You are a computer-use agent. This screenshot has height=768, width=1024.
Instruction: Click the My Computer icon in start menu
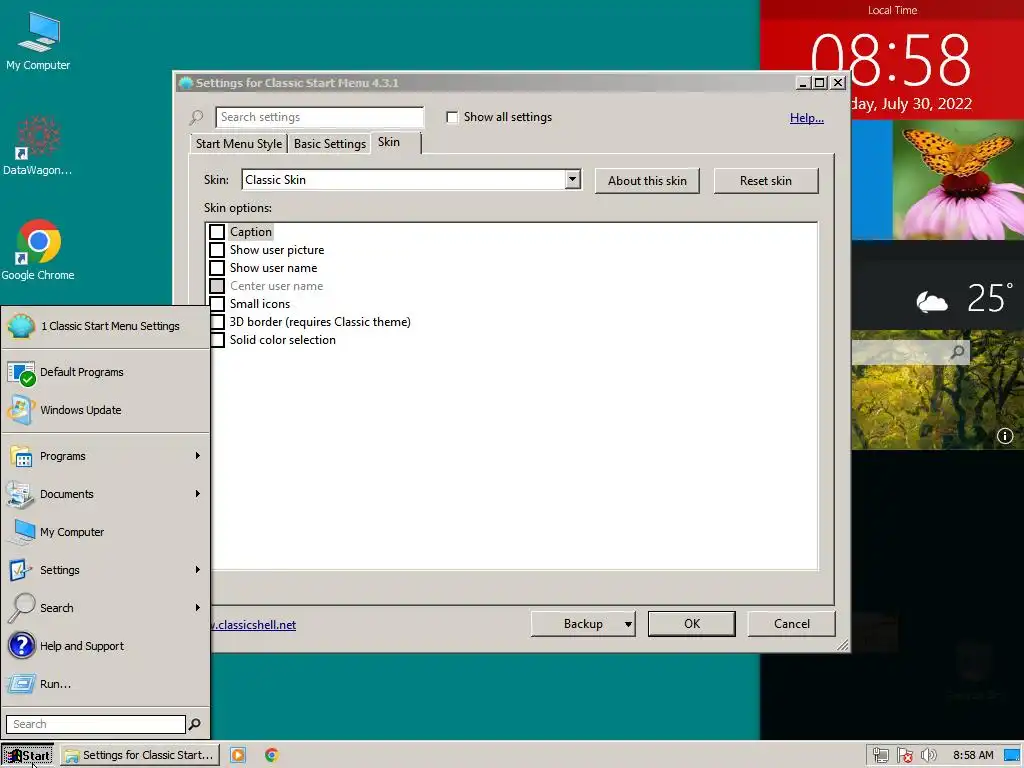pyautogui.click(x=22, y=532)
